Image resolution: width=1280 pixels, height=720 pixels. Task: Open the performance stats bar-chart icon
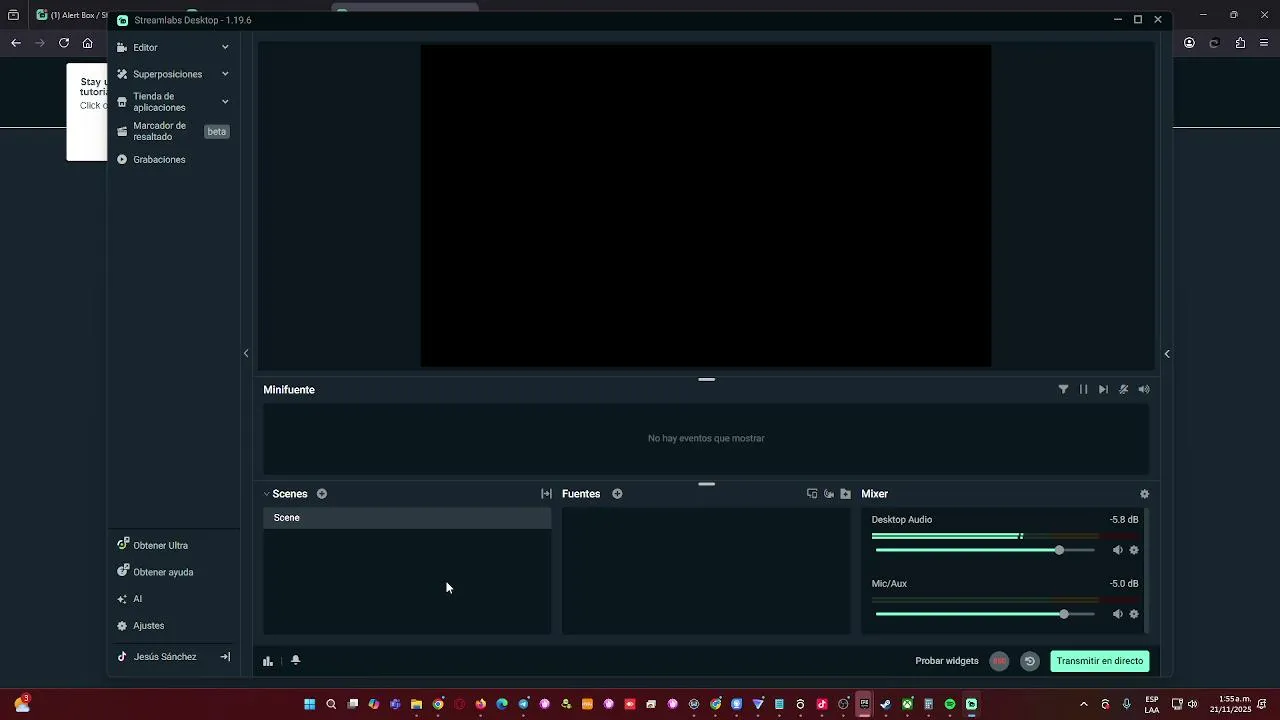pos(268,661)
